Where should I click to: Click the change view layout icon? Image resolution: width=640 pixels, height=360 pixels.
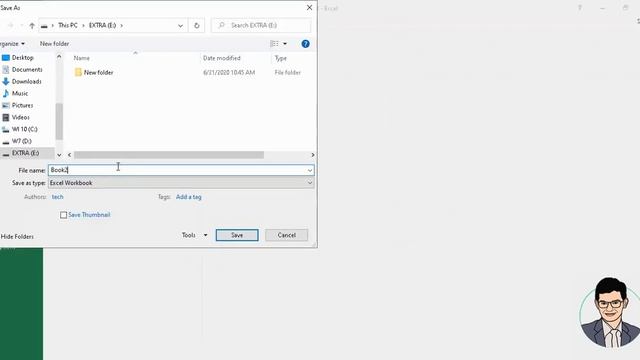pos(274,44)
